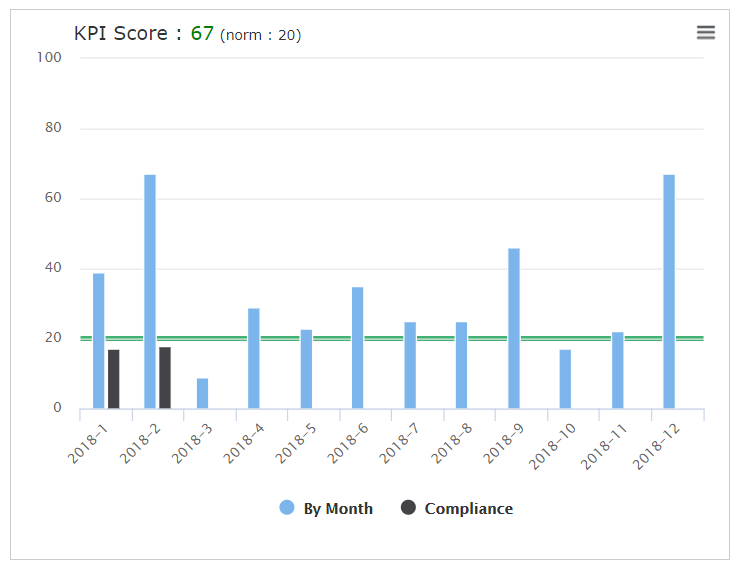Click the x-axis label 2018-11
The width and height of the screenshot is (744, 568).
[604, 447]
